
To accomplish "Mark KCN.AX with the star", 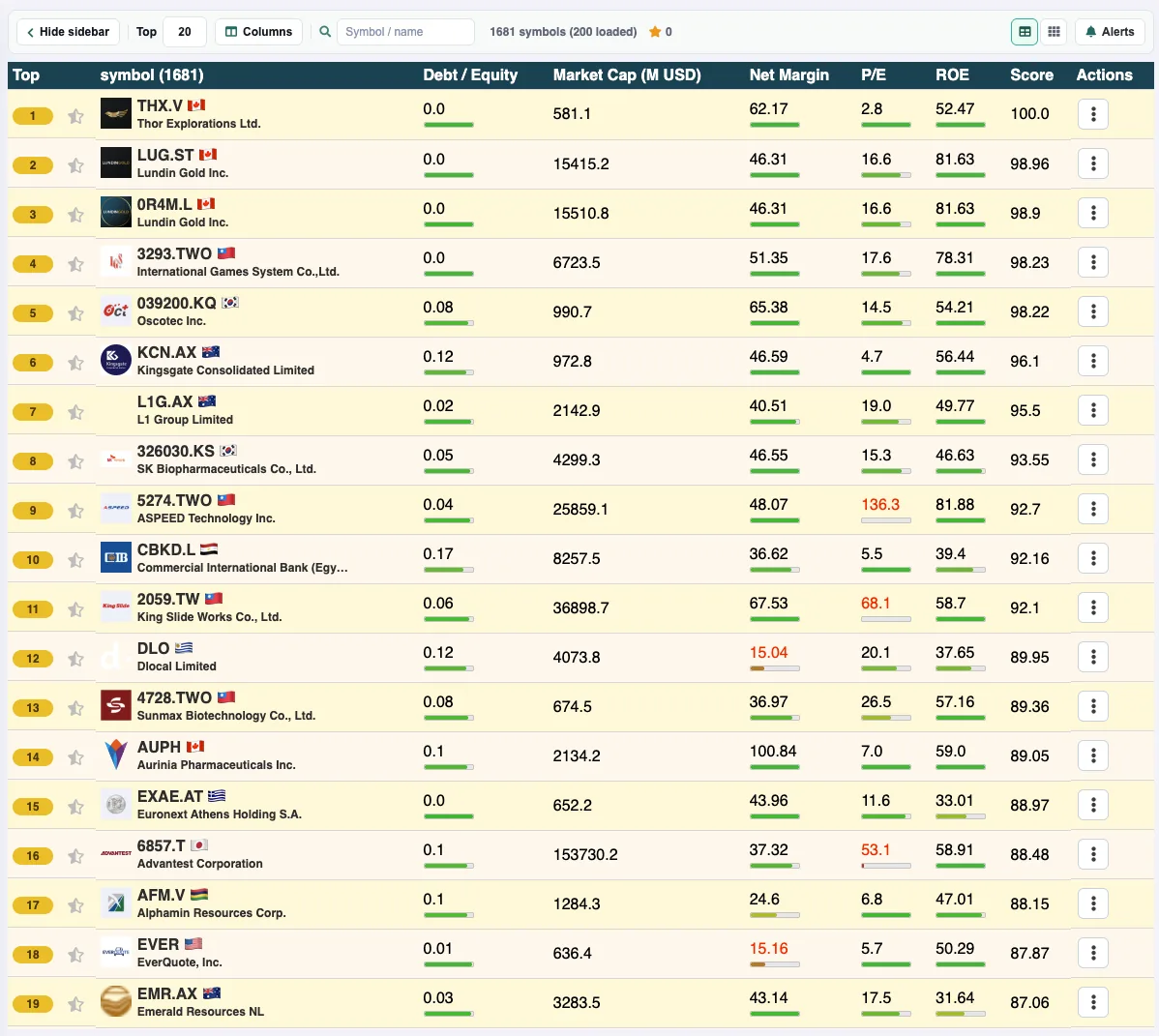I will [x=75, y=363].
